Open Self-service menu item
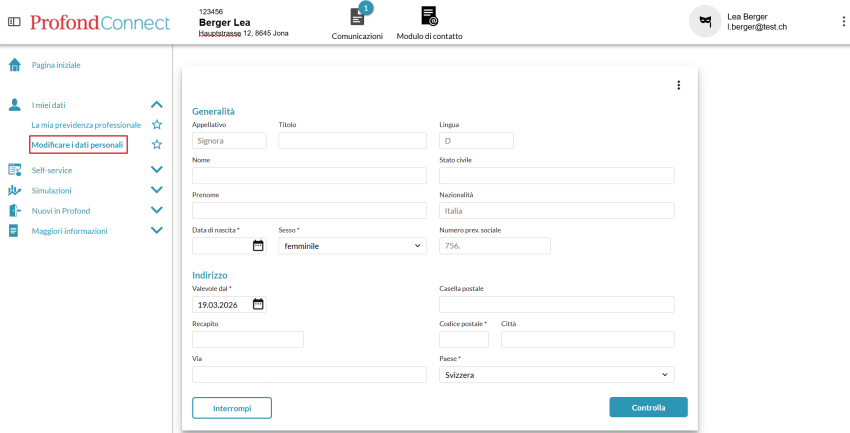 51,170
